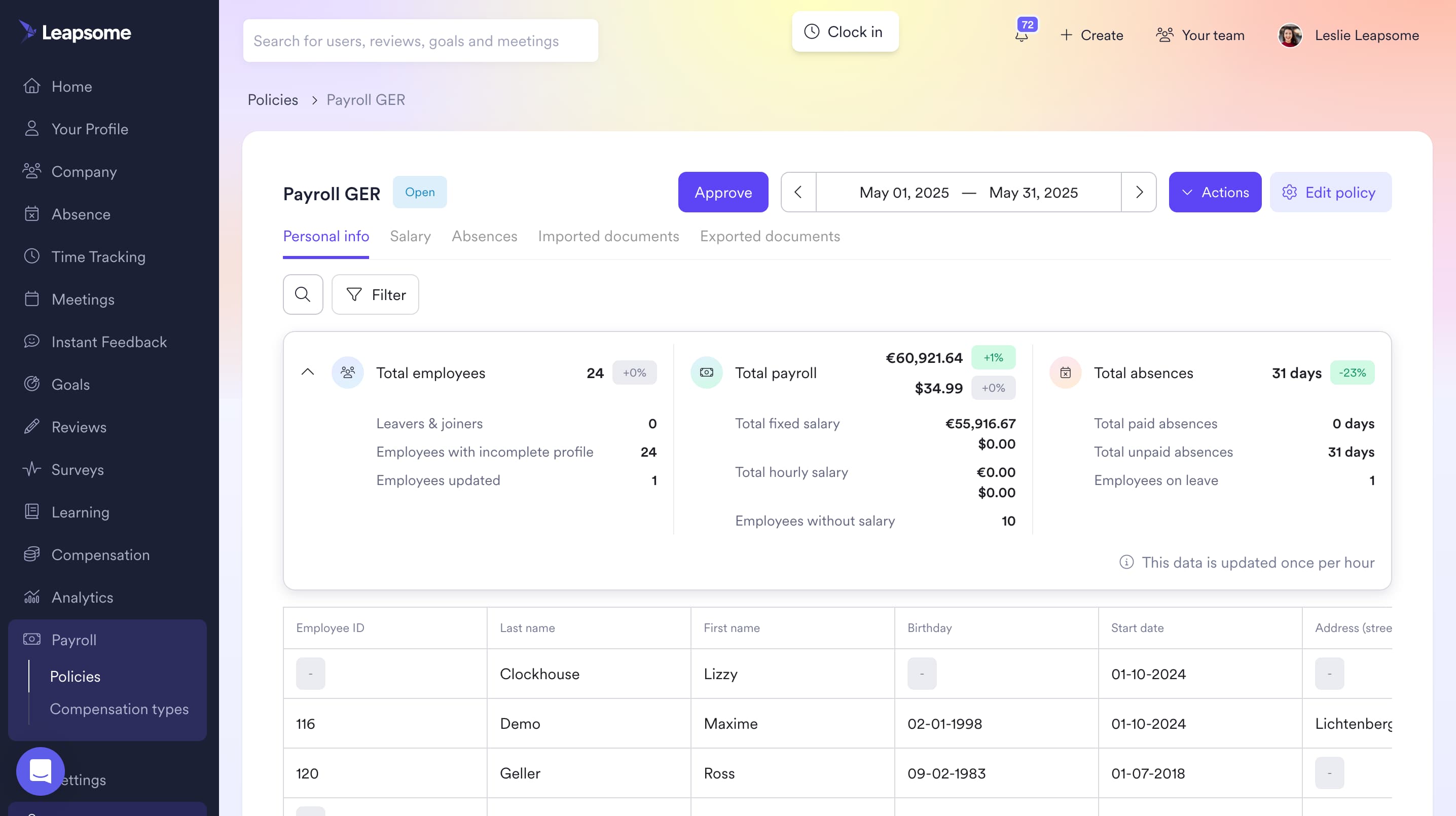Viewport: 1456px width, 816px height.
Task: Click the Approve button
Action: pyautogui.click(x=723, y=192)
